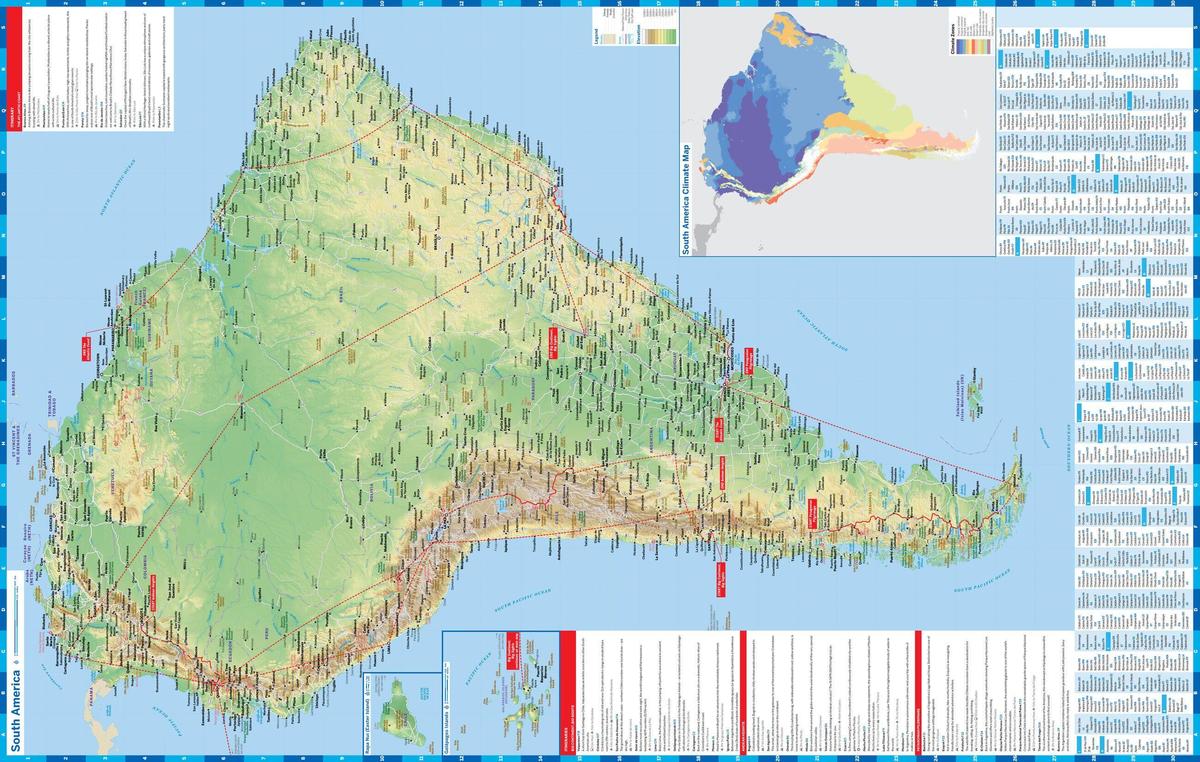Click the Elevation colour scale
This screenshot has height=762, width=1200.
(x=660, y=36)
